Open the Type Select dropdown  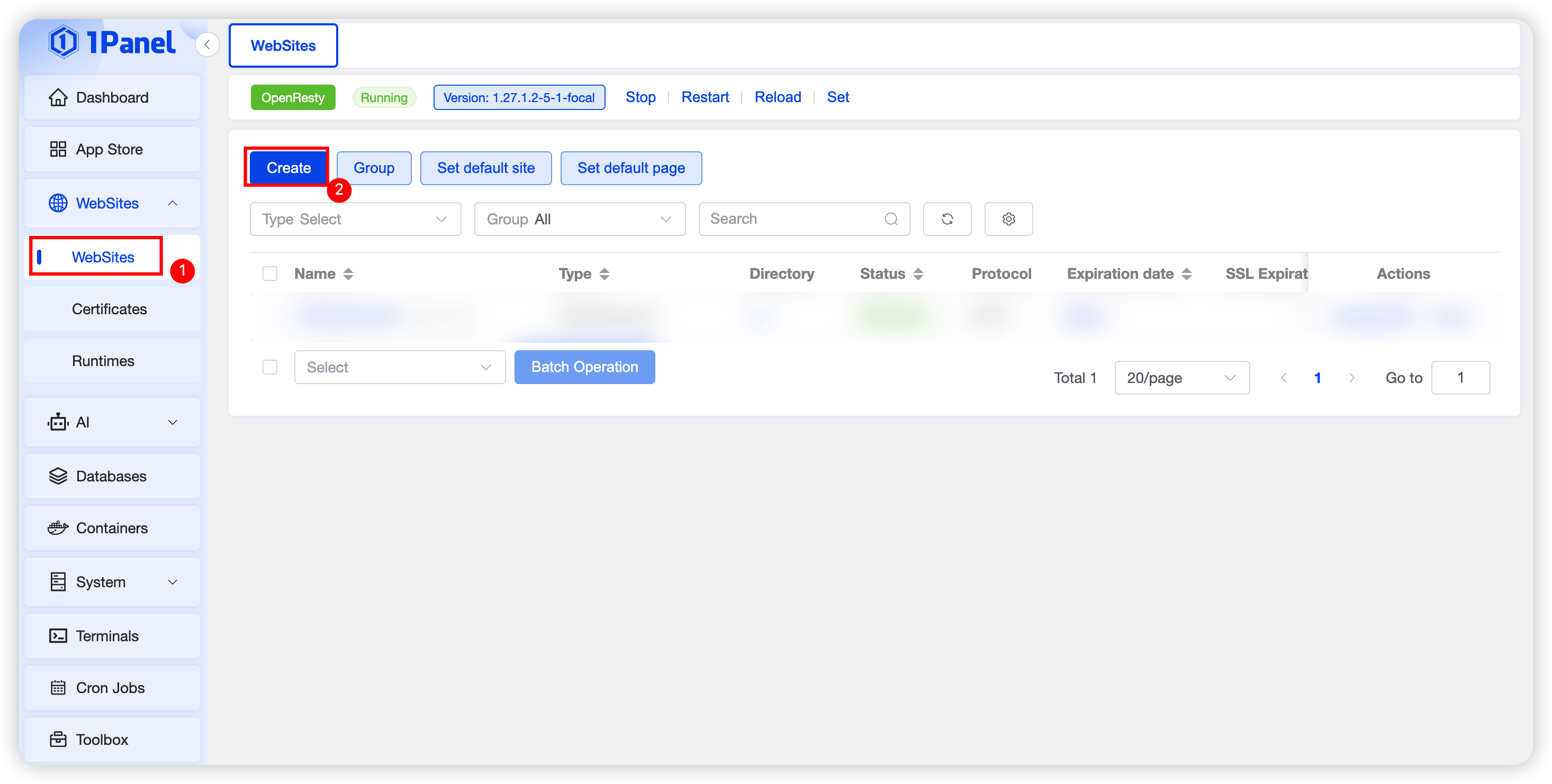tap(355, 219)
